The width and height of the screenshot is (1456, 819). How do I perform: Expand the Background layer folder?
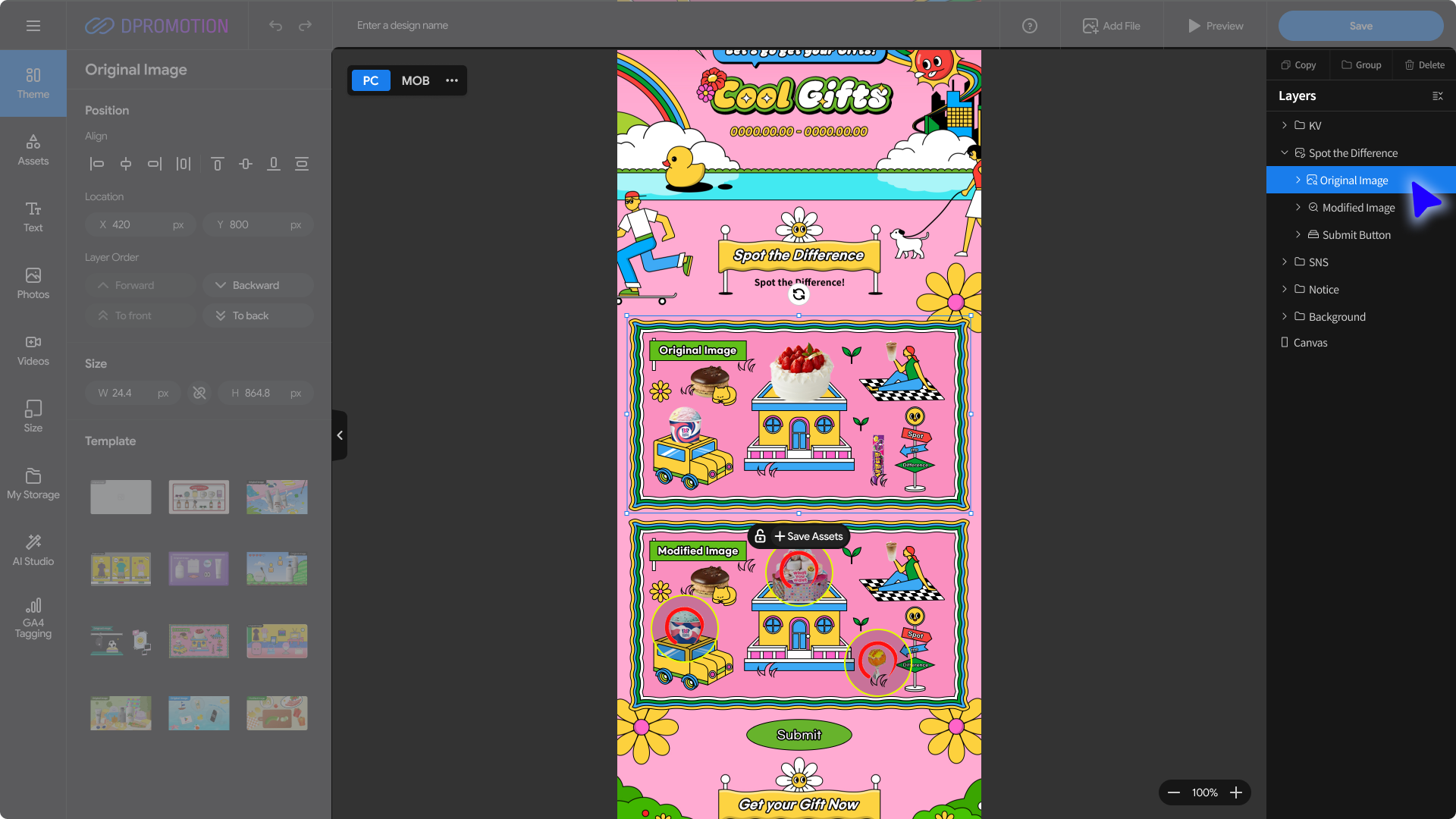(1284, 316)
